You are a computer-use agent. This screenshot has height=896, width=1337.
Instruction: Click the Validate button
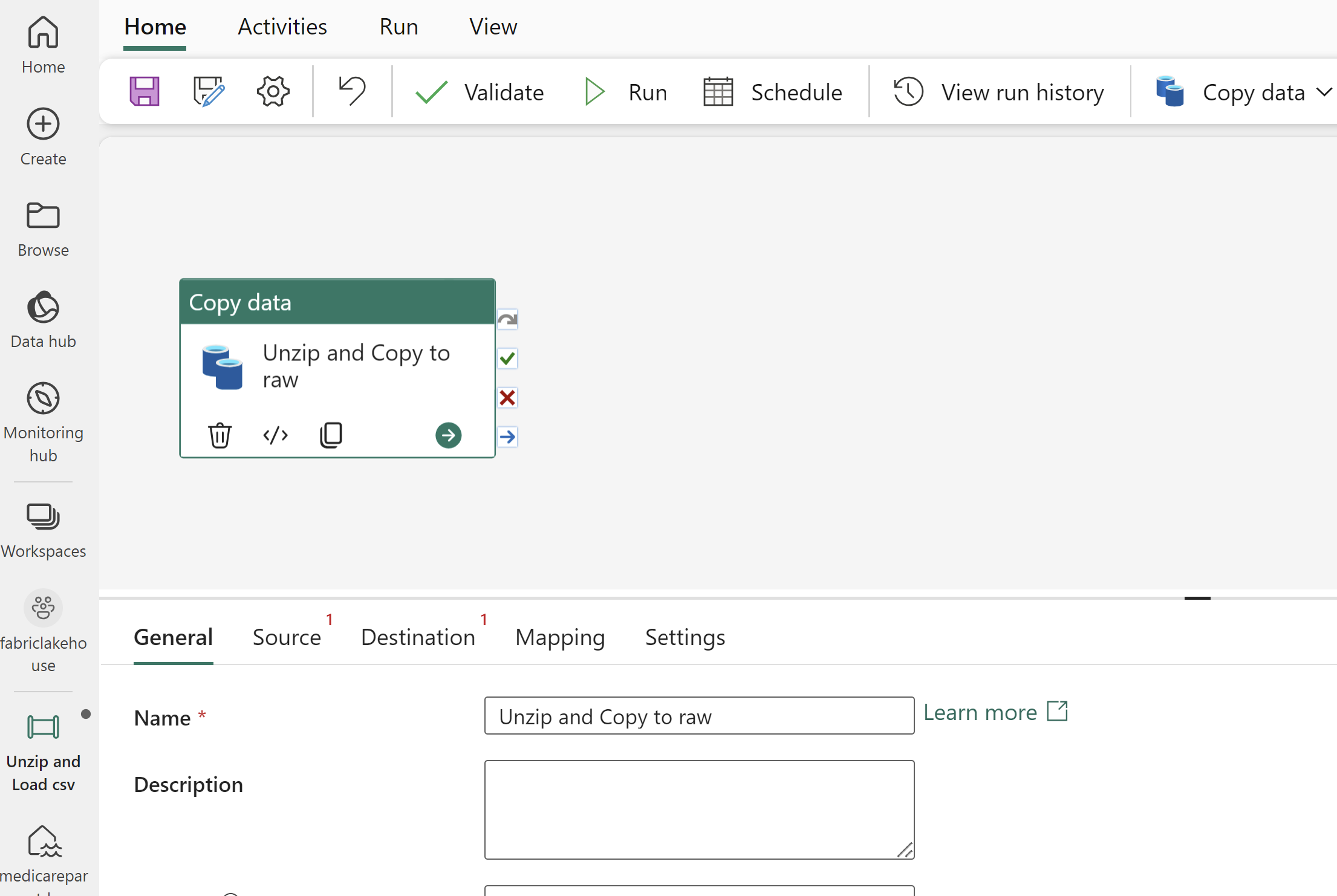tap(480, 93)
